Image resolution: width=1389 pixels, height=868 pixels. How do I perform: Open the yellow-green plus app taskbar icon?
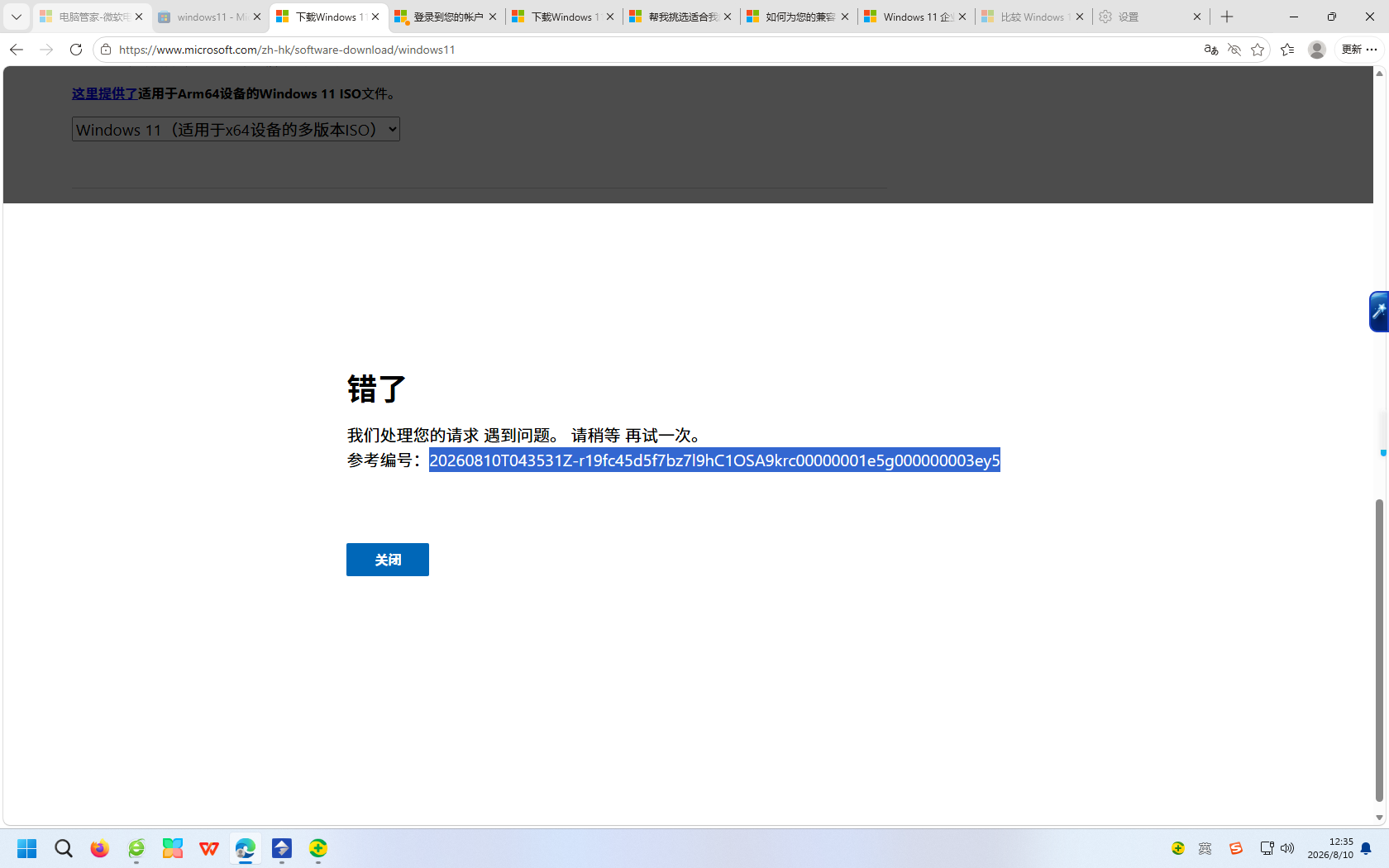click(x=318, y=849)
